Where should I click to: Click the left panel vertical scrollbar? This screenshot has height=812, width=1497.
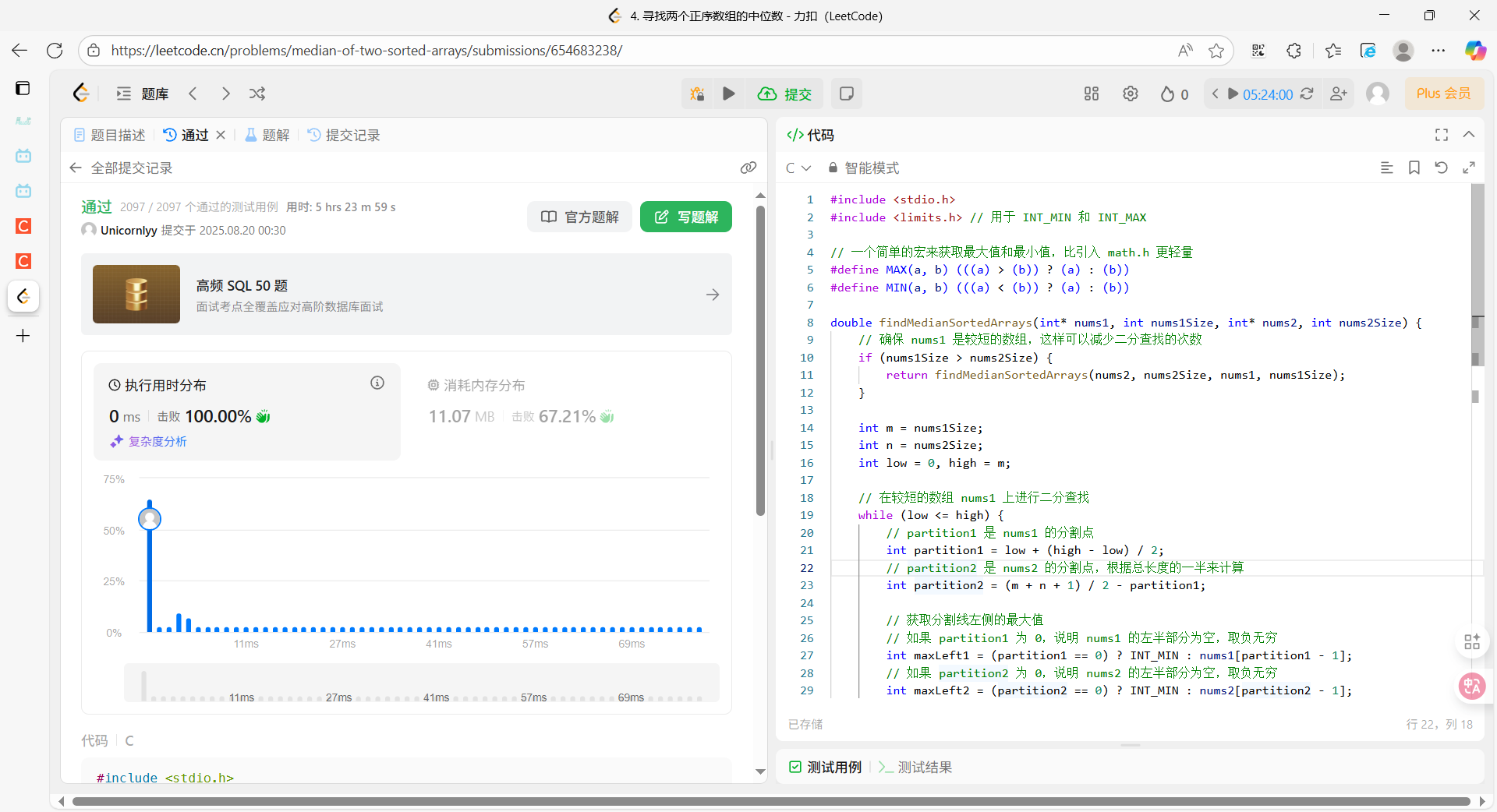click(760, 360)
